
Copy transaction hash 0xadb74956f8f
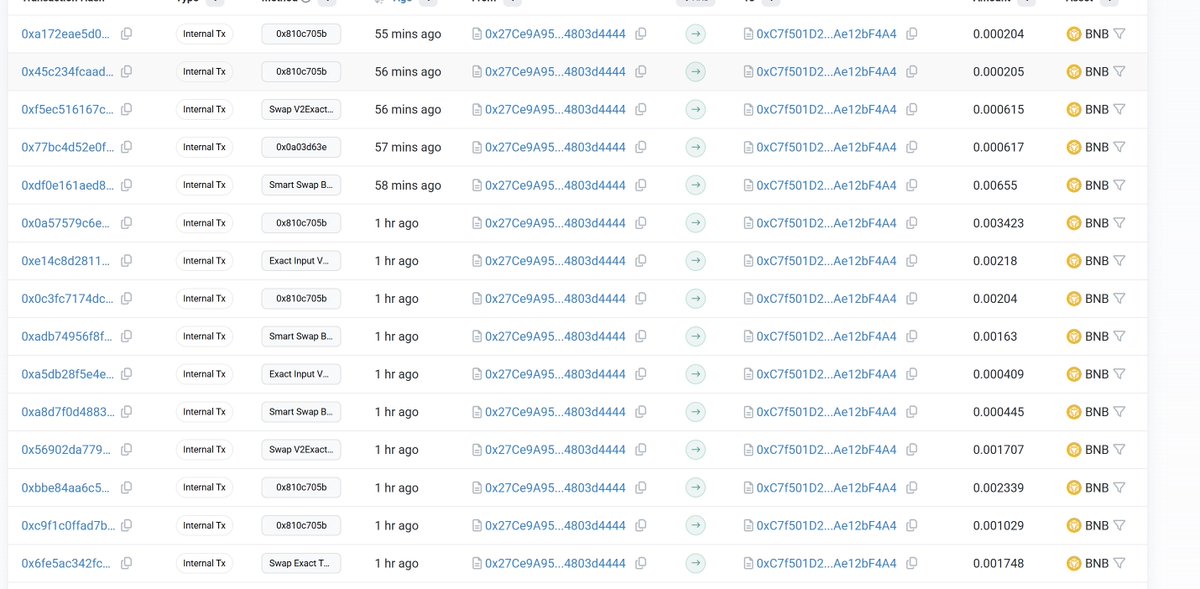coord(126,336)
